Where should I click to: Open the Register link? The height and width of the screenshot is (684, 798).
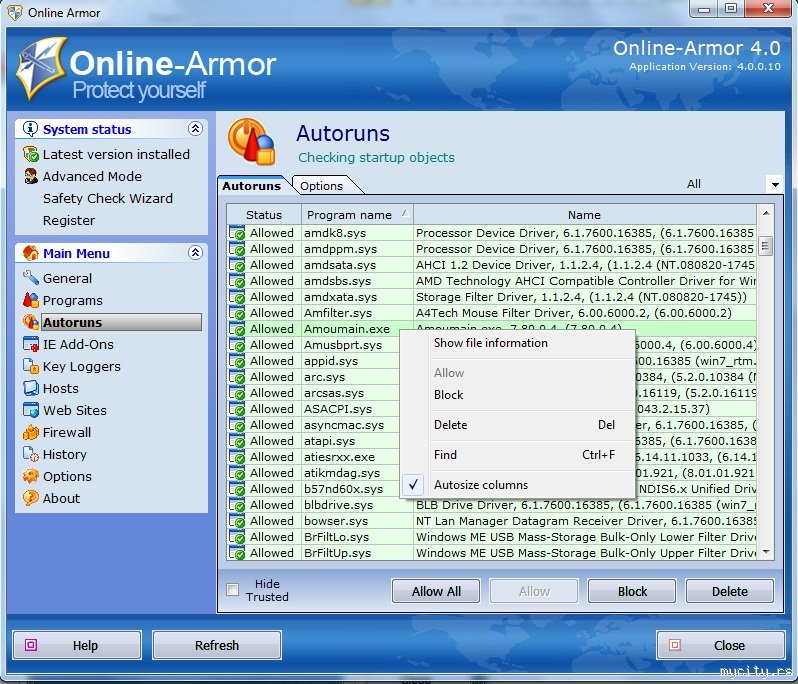pyautogui.click(x=69, y=220)
